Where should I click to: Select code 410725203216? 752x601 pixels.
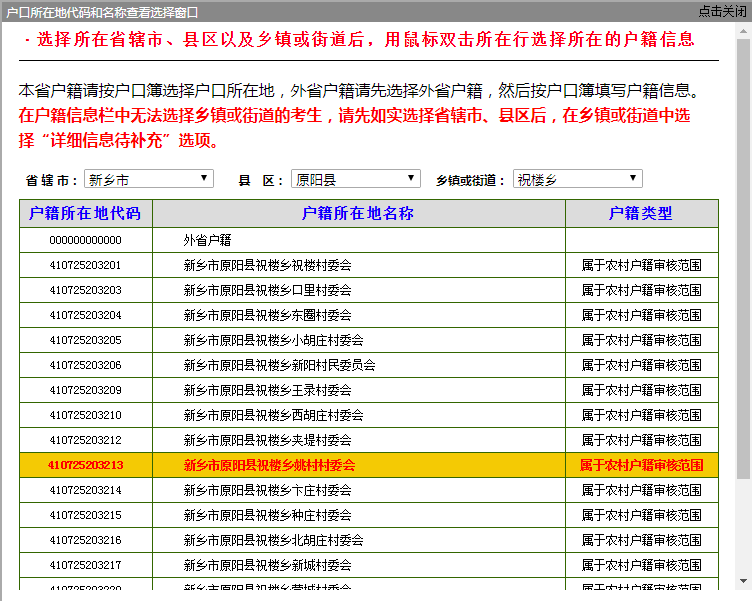(86, 540)
